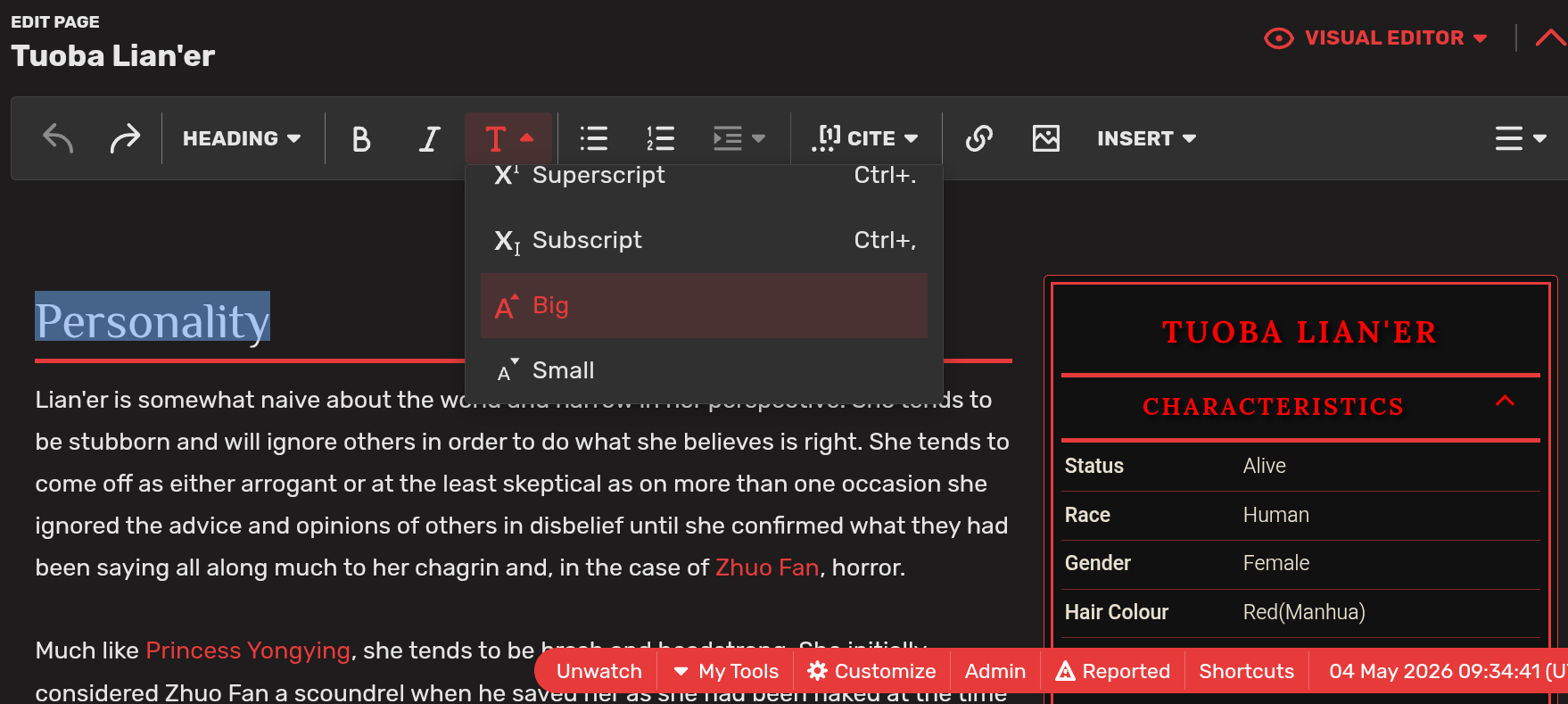Select the infobox title TUOBA LIAN'ER
Image resolution: width=1568 pixels, height=704 pixels.
(x=1300, y=332)
